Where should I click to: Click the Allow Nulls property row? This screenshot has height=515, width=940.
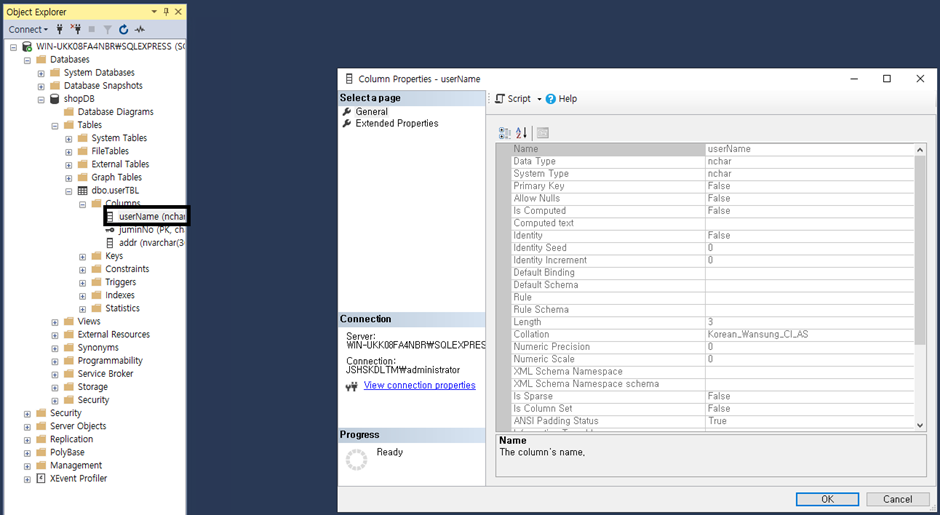pos(713,198)
